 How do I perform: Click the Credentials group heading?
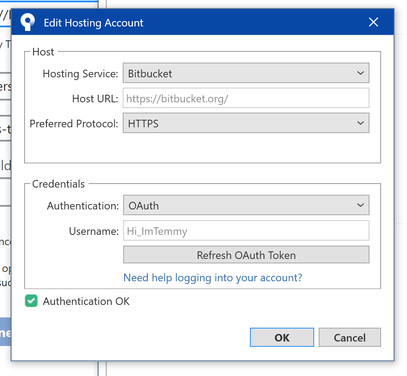[58, 184]
